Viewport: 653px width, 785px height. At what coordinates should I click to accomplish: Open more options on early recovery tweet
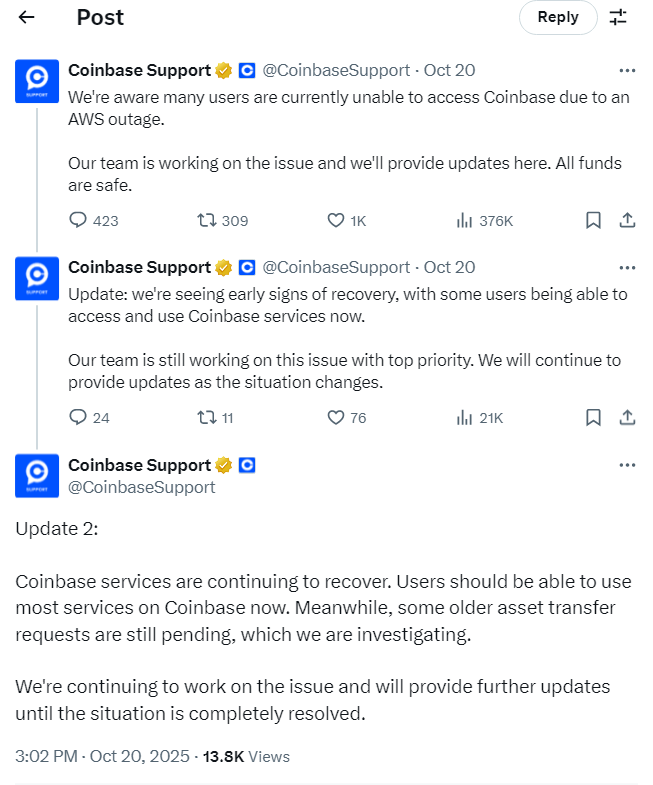627,267
